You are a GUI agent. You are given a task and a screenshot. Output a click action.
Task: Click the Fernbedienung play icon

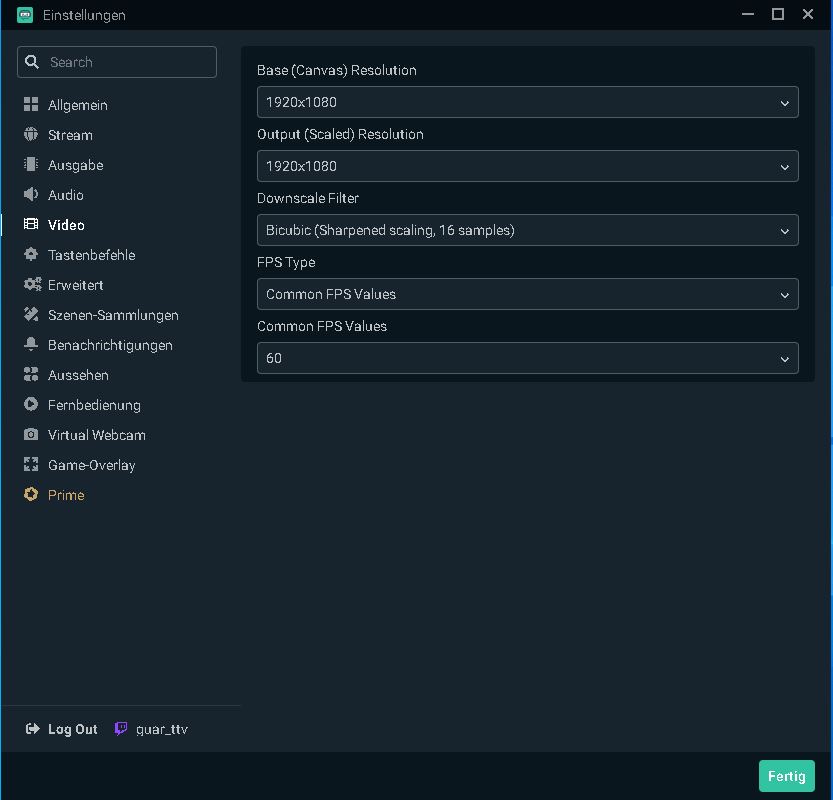31,405
